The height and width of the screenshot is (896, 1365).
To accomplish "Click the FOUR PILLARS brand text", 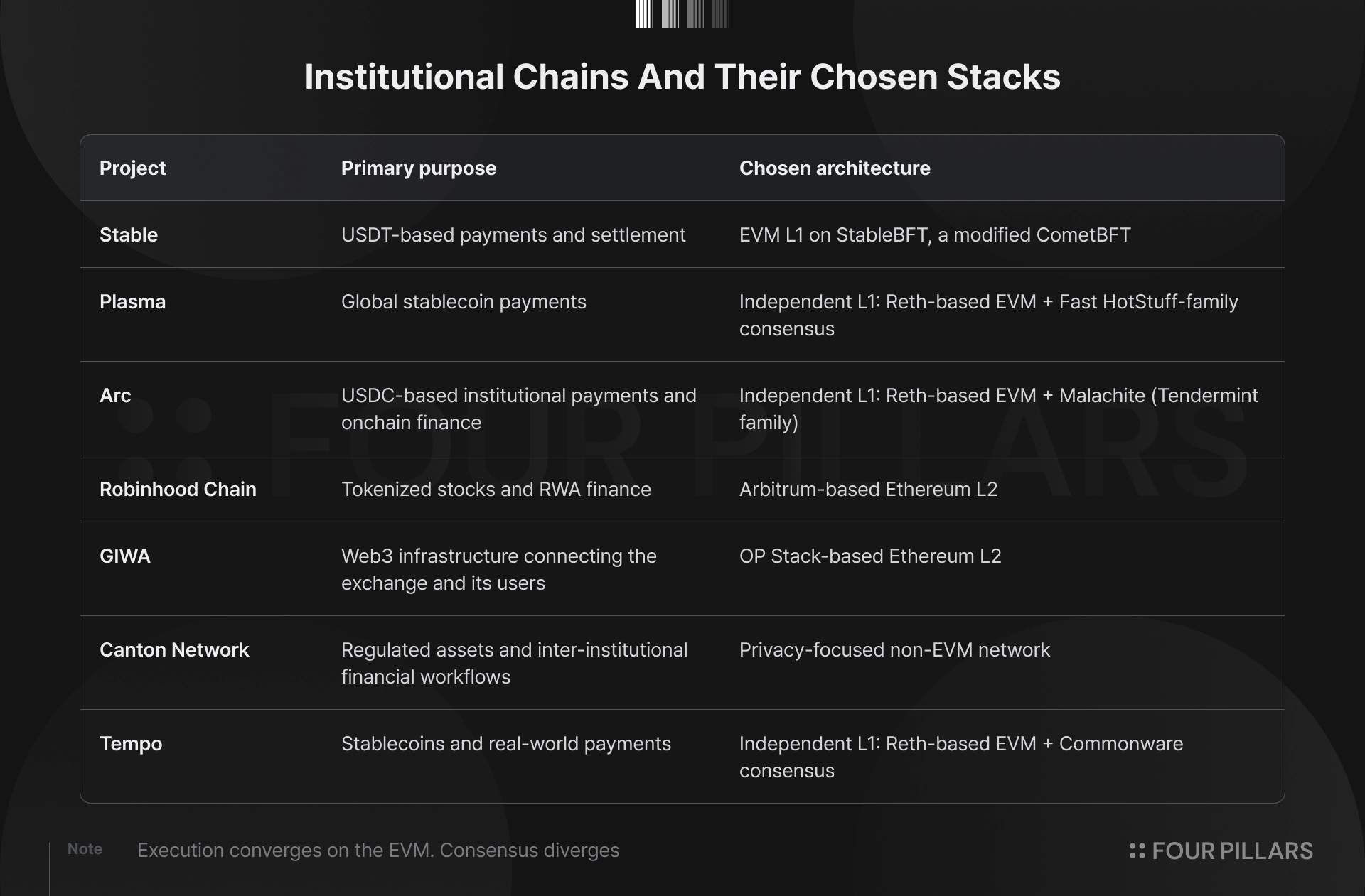I will 1232,851.
